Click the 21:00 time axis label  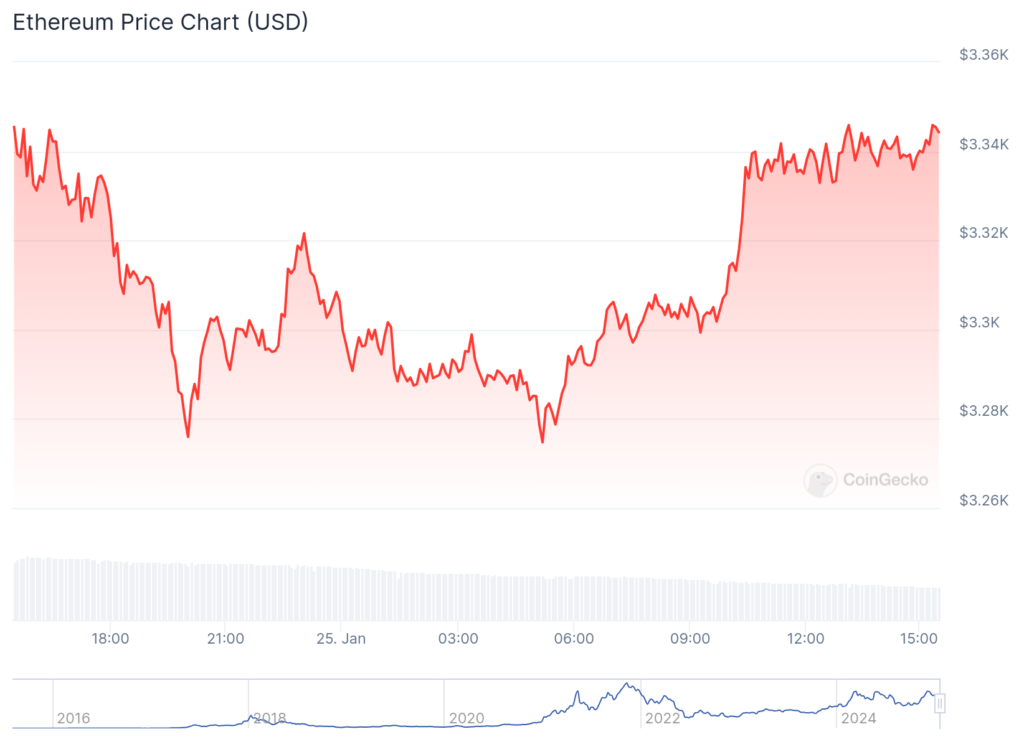(x=225, y=638)
